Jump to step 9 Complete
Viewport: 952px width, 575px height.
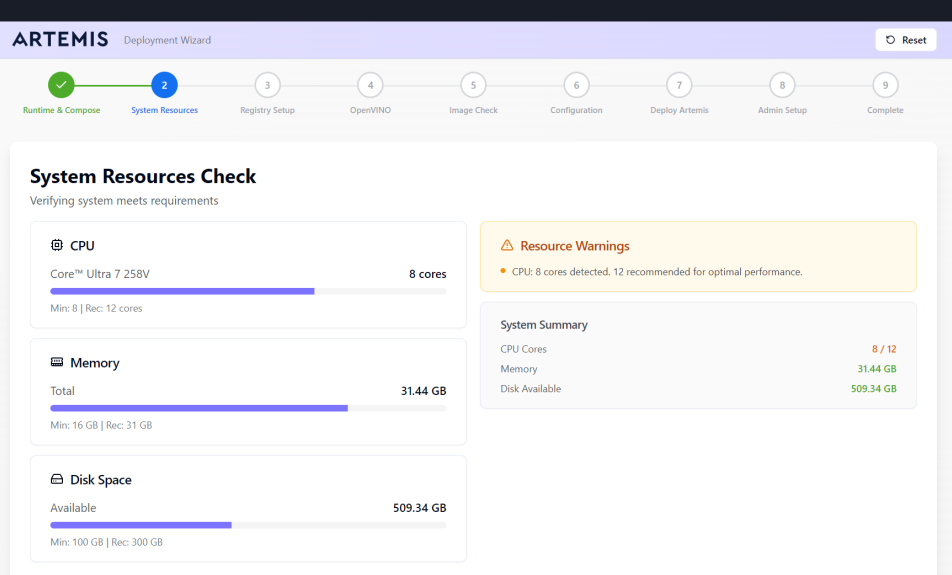pos(885,85)
